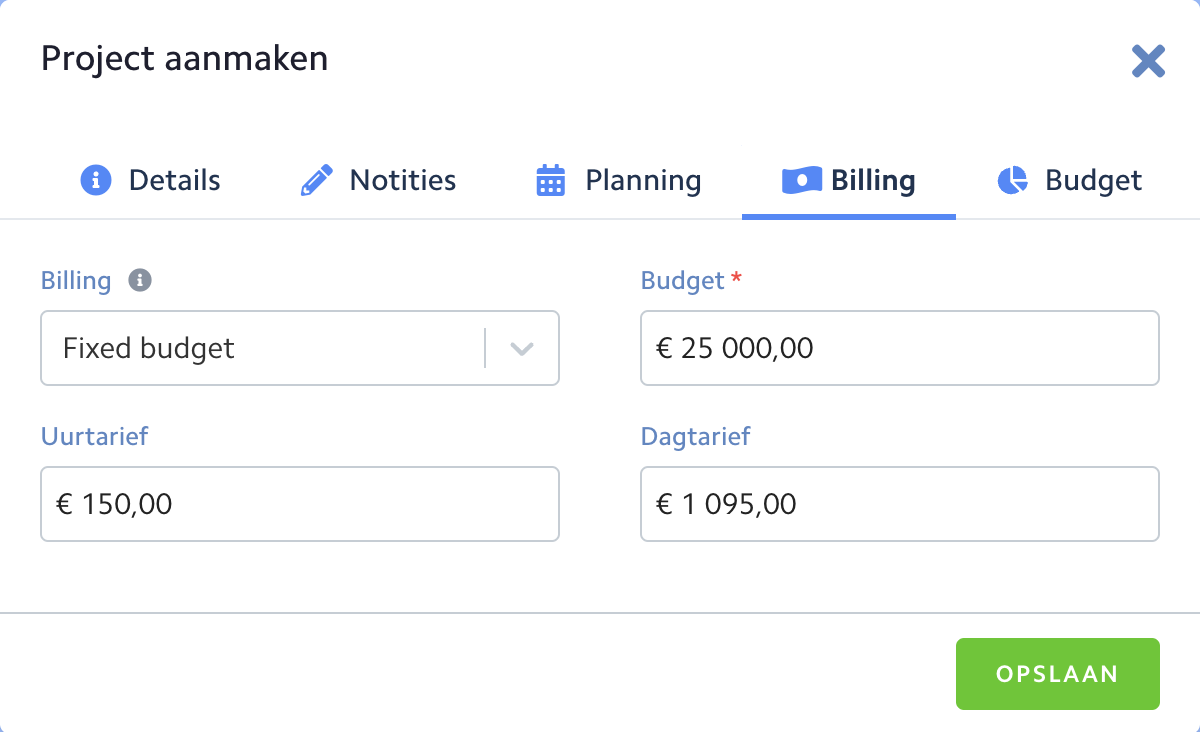Click the blue X to close the dialog

point(1148,61)
